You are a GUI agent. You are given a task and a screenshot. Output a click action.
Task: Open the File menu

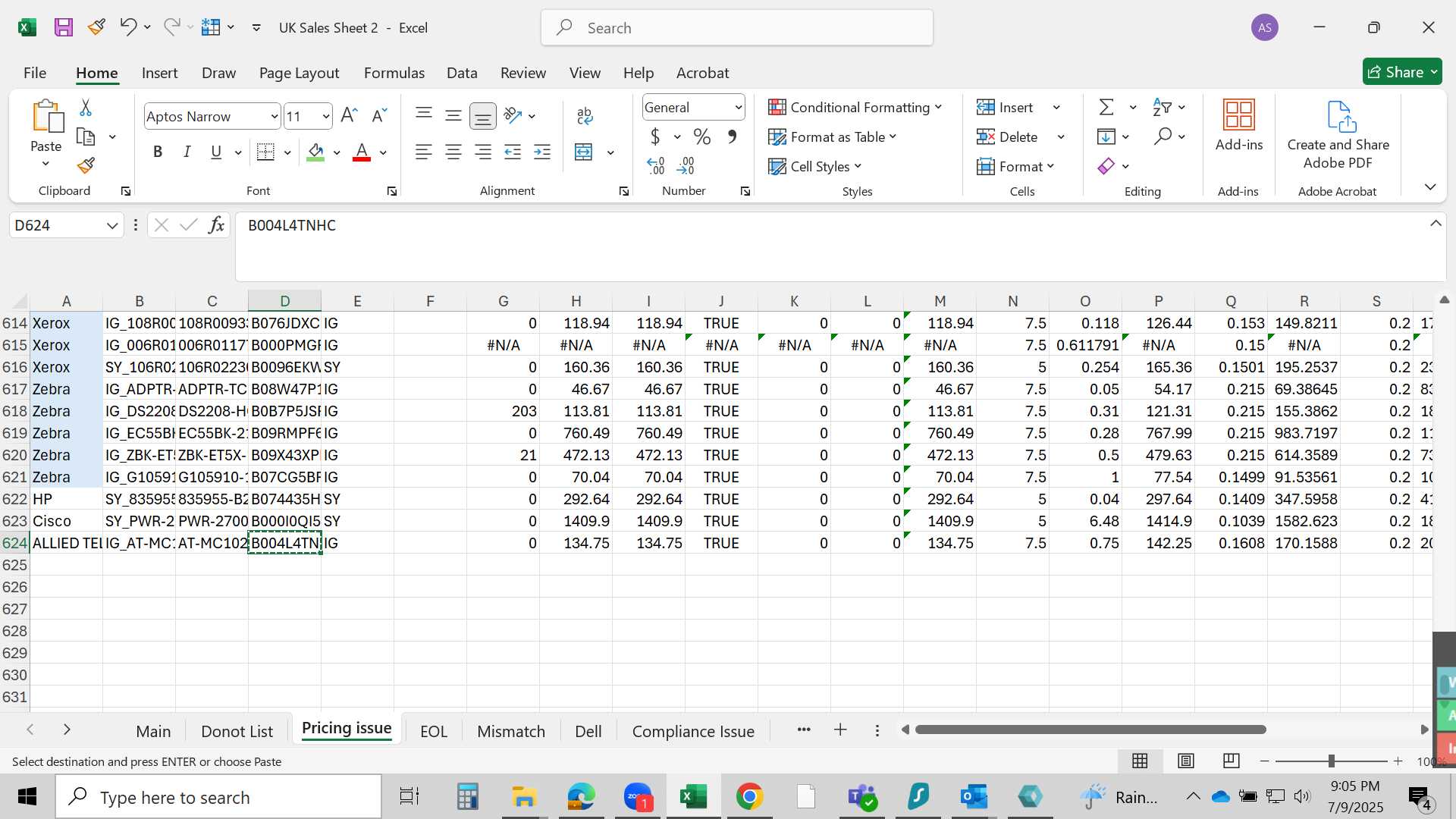(x=35, y=73)
